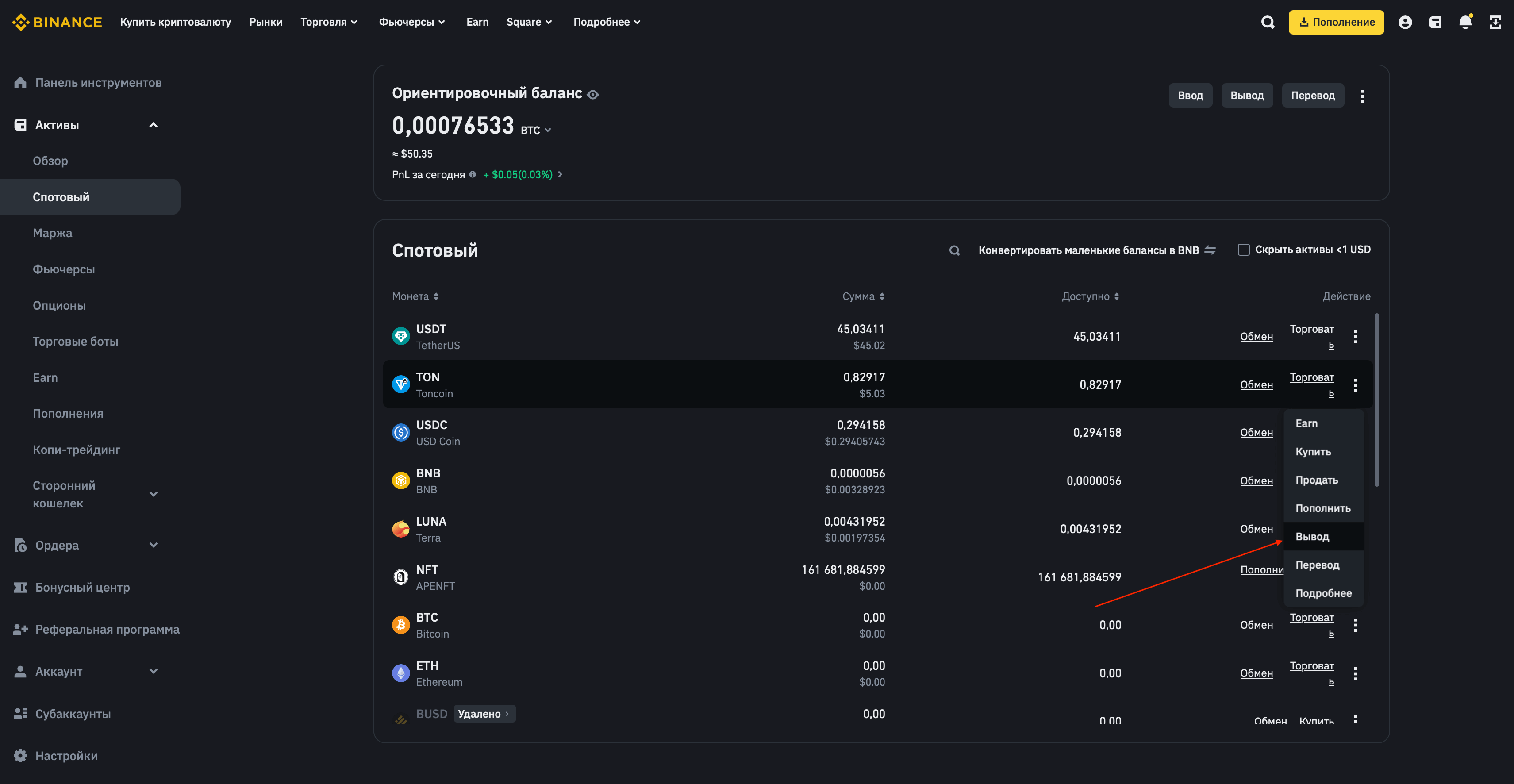Click the Binance logo icon
The image size is (1514, 784).
pyautogui.click(x=19, y=20)
